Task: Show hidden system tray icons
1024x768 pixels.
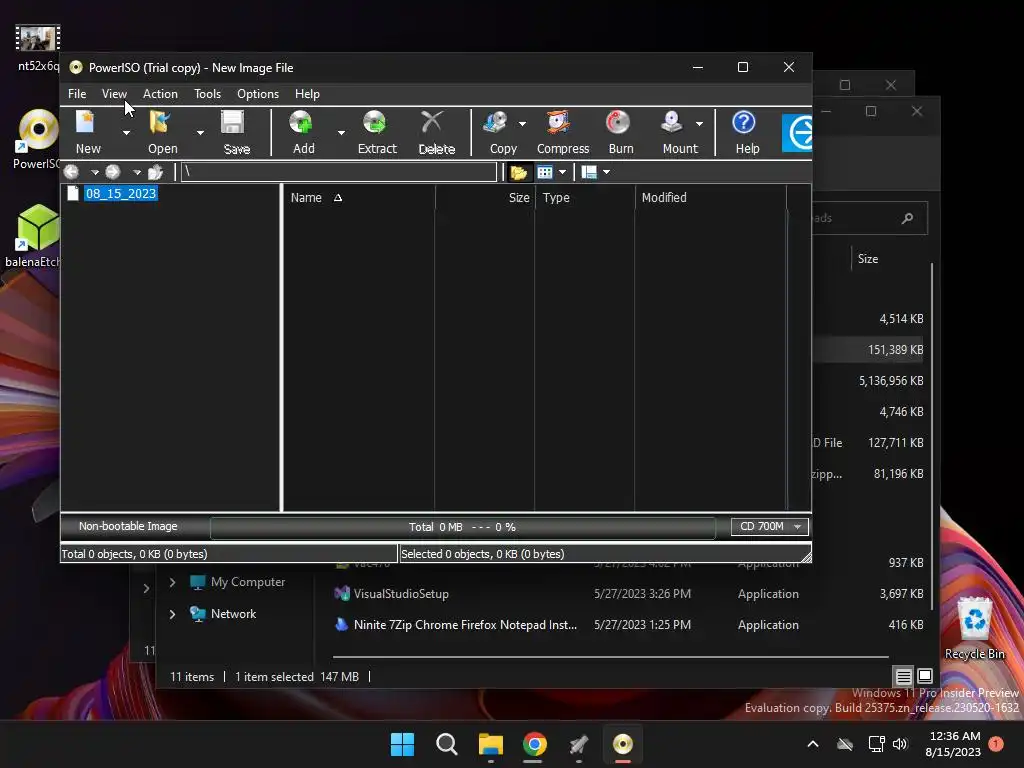Action: 813,744
